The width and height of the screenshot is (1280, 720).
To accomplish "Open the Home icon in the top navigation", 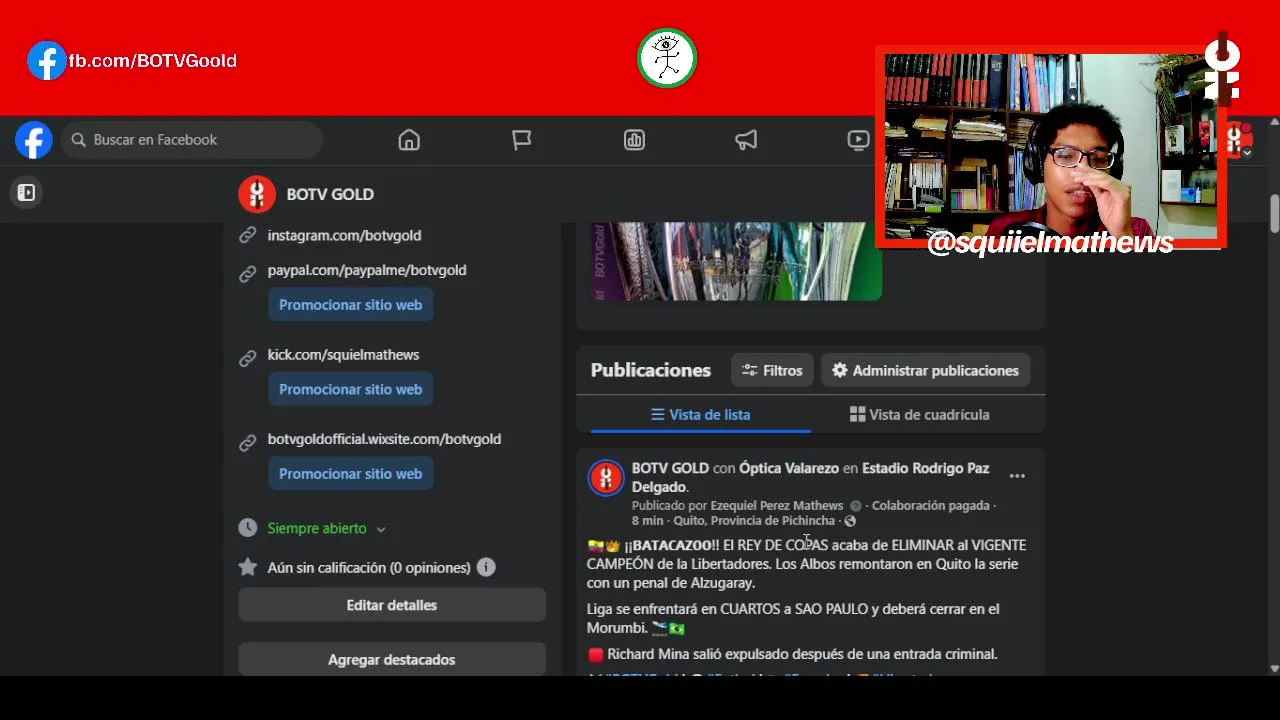I will tap(409, 140).
